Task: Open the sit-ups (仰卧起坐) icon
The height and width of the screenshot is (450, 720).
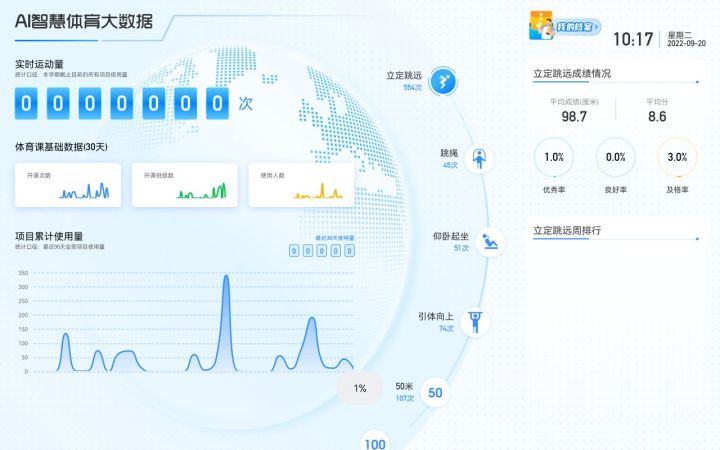Action: pyautogui.click(x=489, y=241)
